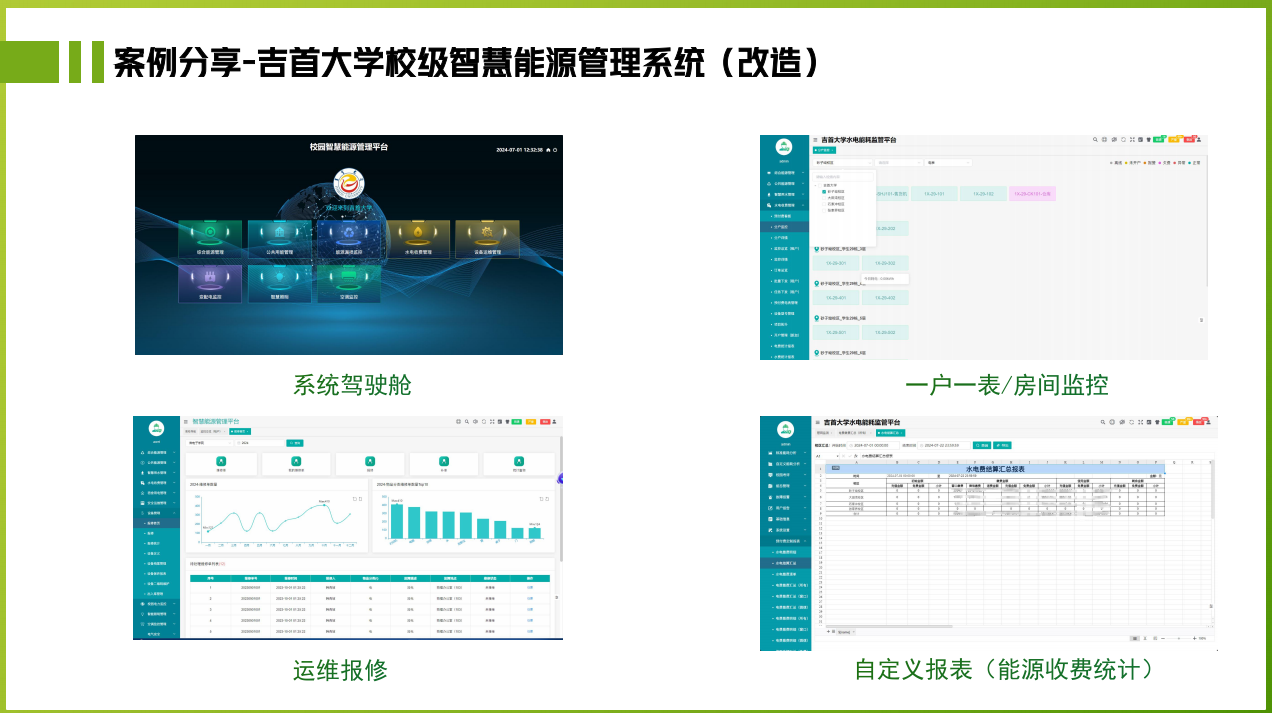Viewport: 1272px width, 713px height.
Task: Click the green search button in the repair screen
Action: click(x=295, y=443)
